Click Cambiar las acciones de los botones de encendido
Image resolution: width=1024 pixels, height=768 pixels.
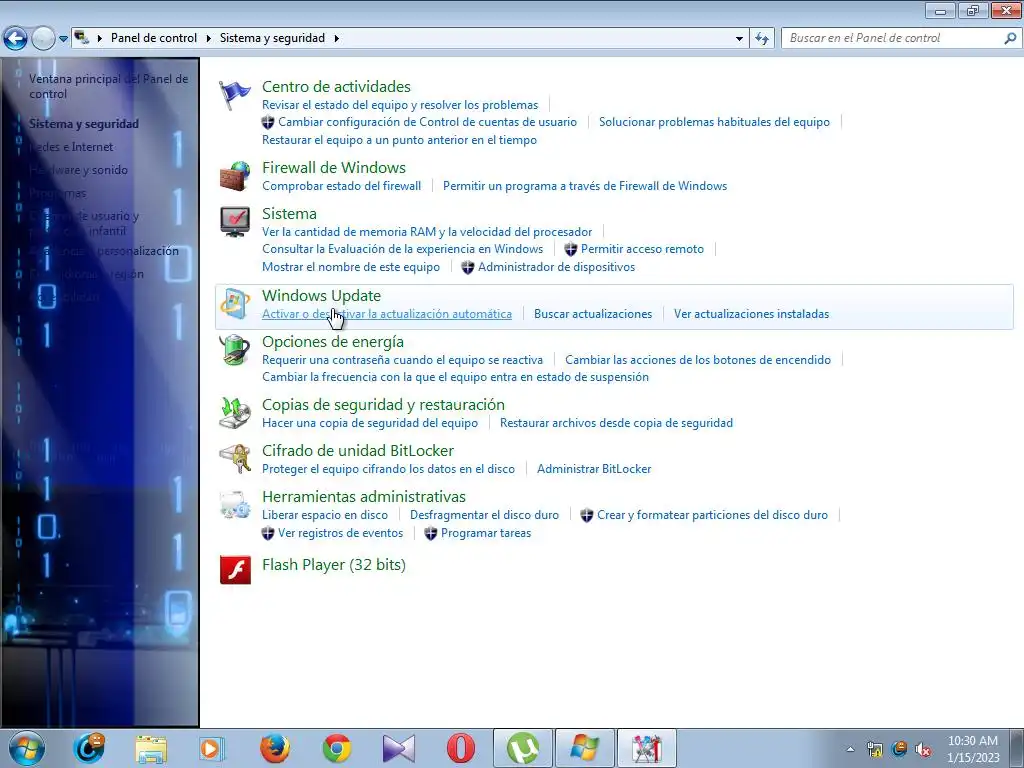[x=698, y=359]
